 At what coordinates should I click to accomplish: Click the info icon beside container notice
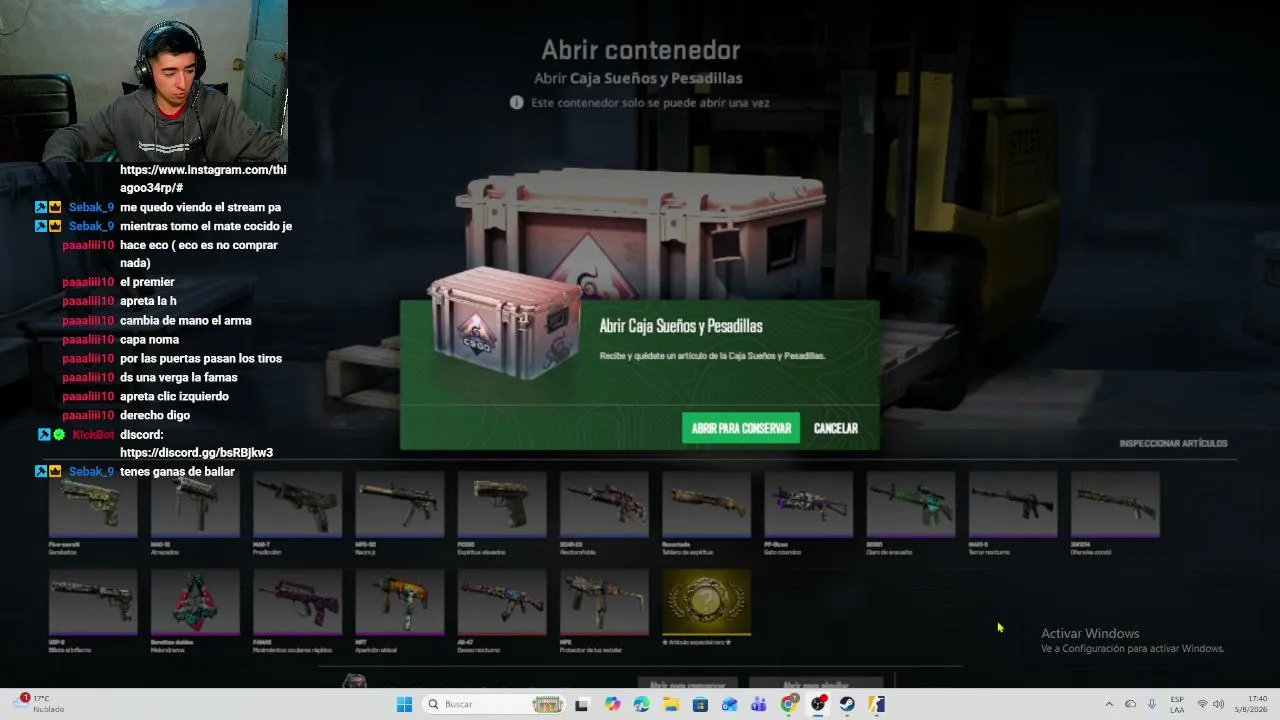(516, 102)
